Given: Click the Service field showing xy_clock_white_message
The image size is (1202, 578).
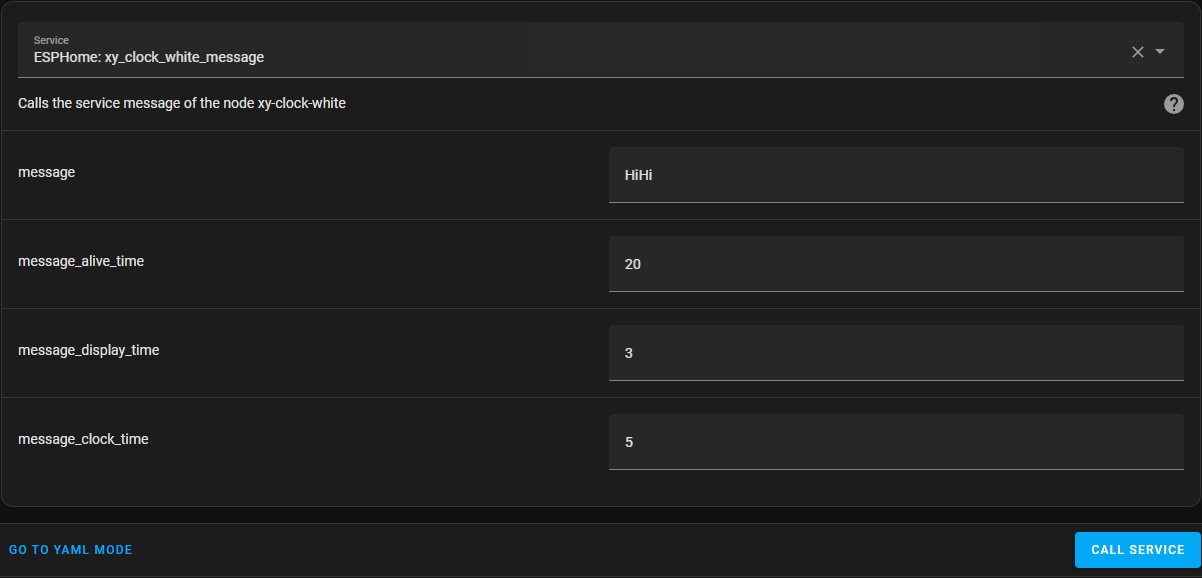Looking at the screenshot, I should tap(601, 50).
